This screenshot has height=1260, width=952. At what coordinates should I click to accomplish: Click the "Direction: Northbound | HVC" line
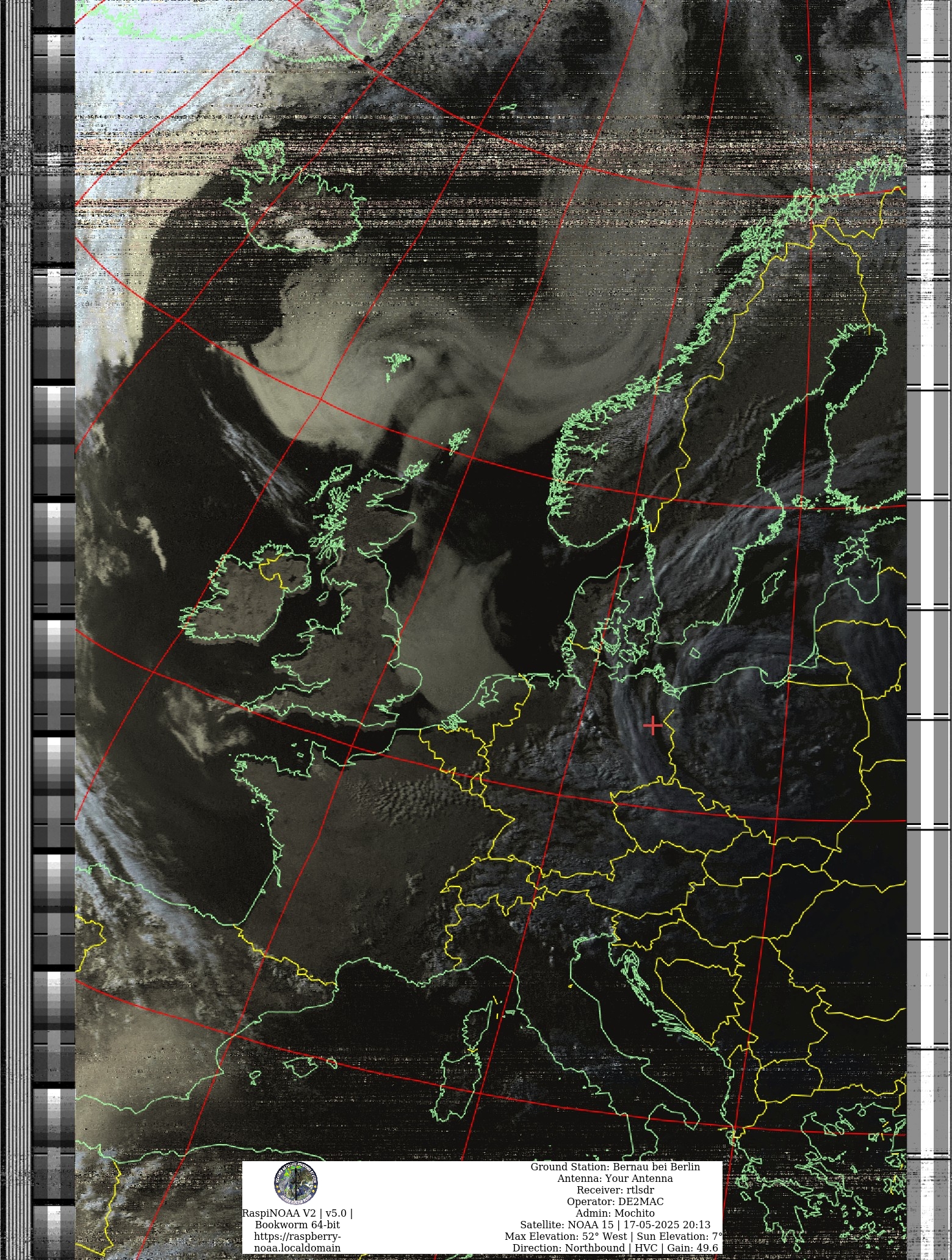(615, 1248)
